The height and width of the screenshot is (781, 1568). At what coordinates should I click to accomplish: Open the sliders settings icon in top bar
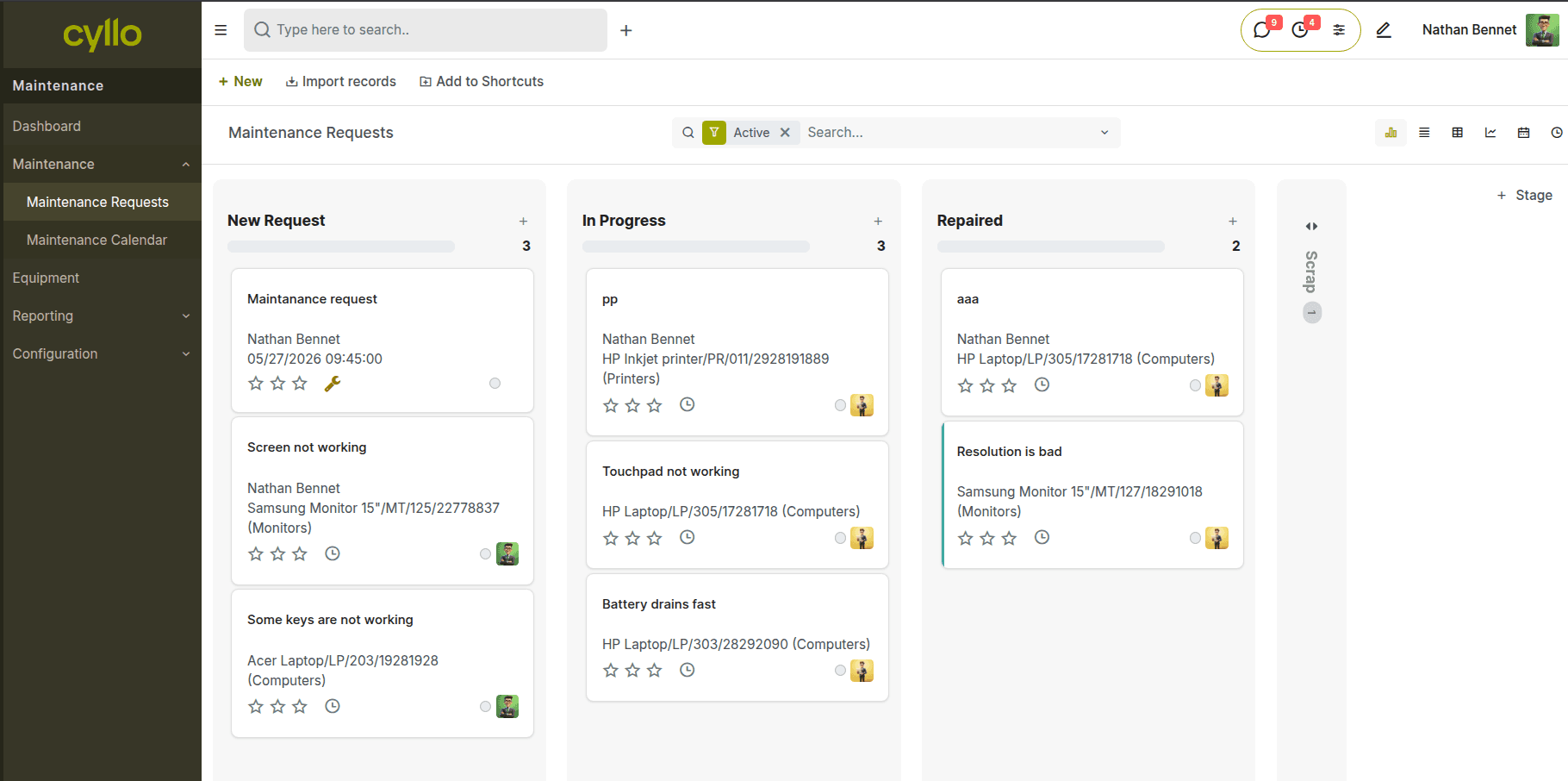(x=1339, y=30)
